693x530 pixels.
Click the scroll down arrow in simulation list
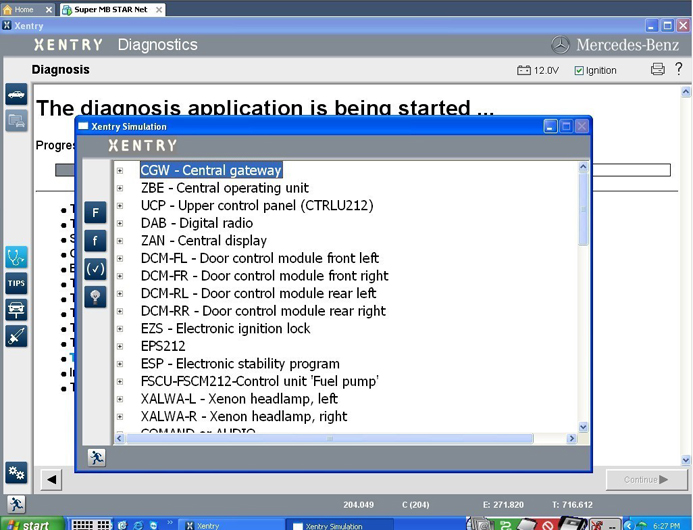(x=583, y=427)
